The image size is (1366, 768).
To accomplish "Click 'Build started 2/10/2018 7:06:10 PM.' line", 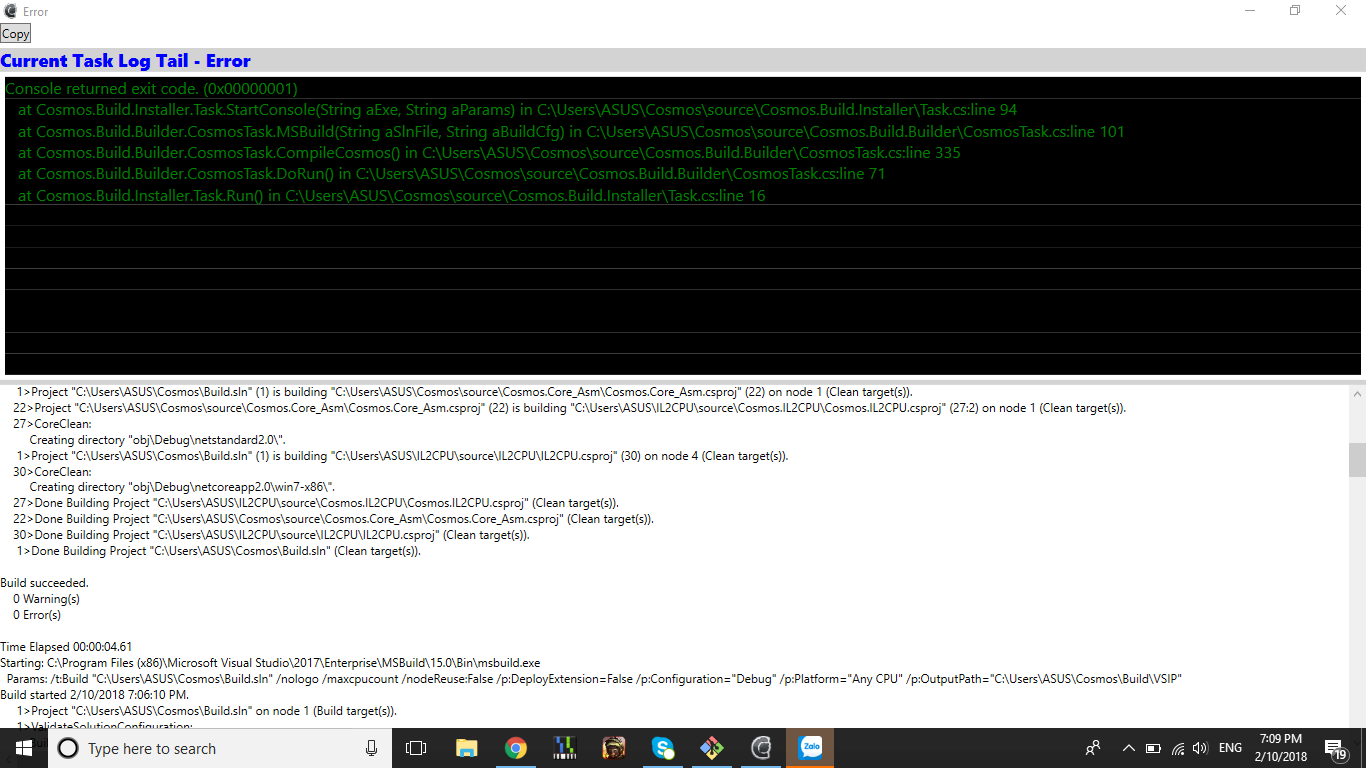I will (94, 695).
